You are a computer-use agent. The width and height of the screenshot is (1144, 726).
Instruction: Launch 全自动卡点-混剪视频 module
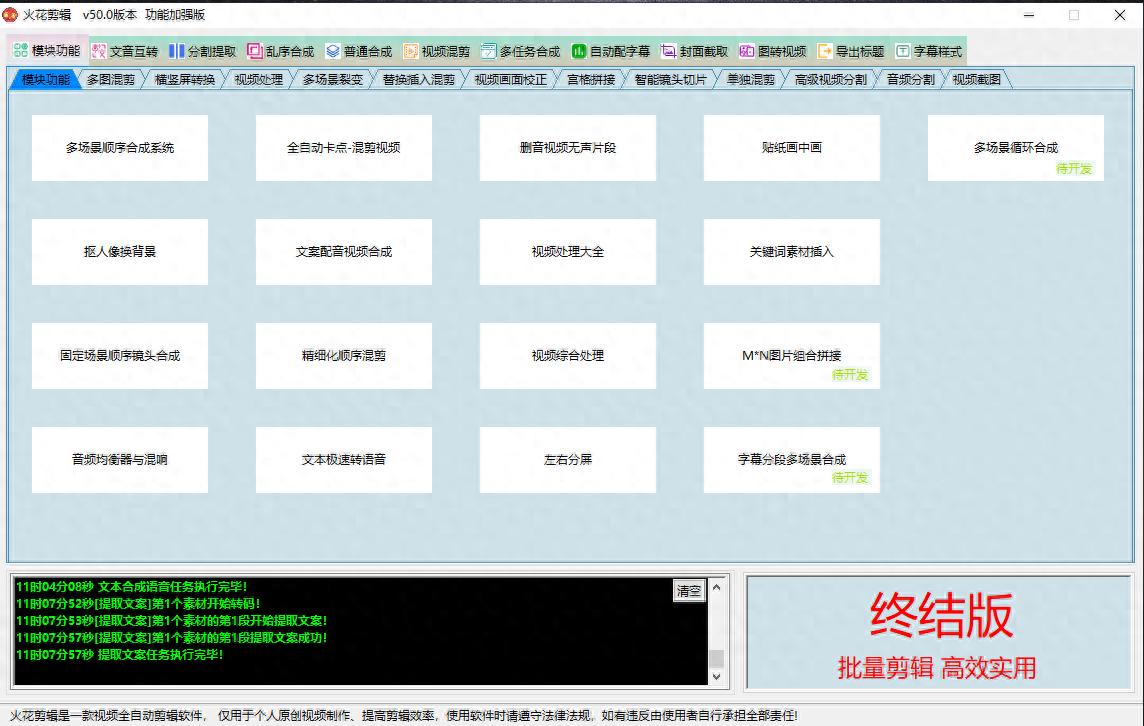[344, 148]
